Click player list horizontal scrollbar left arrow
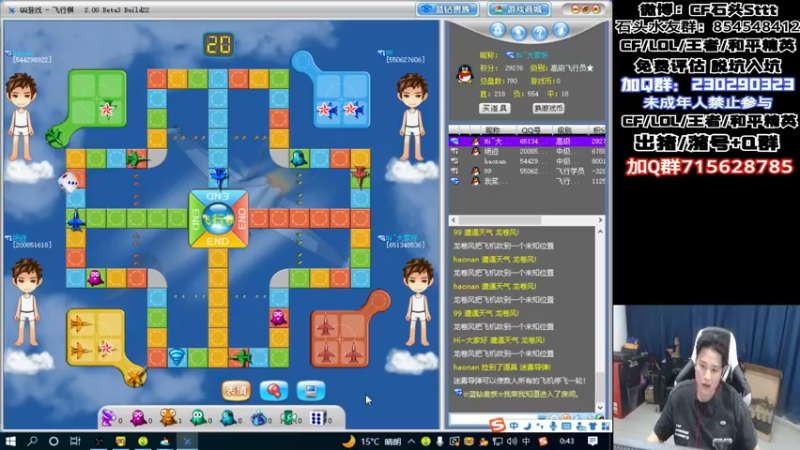 tap(454, 220)
